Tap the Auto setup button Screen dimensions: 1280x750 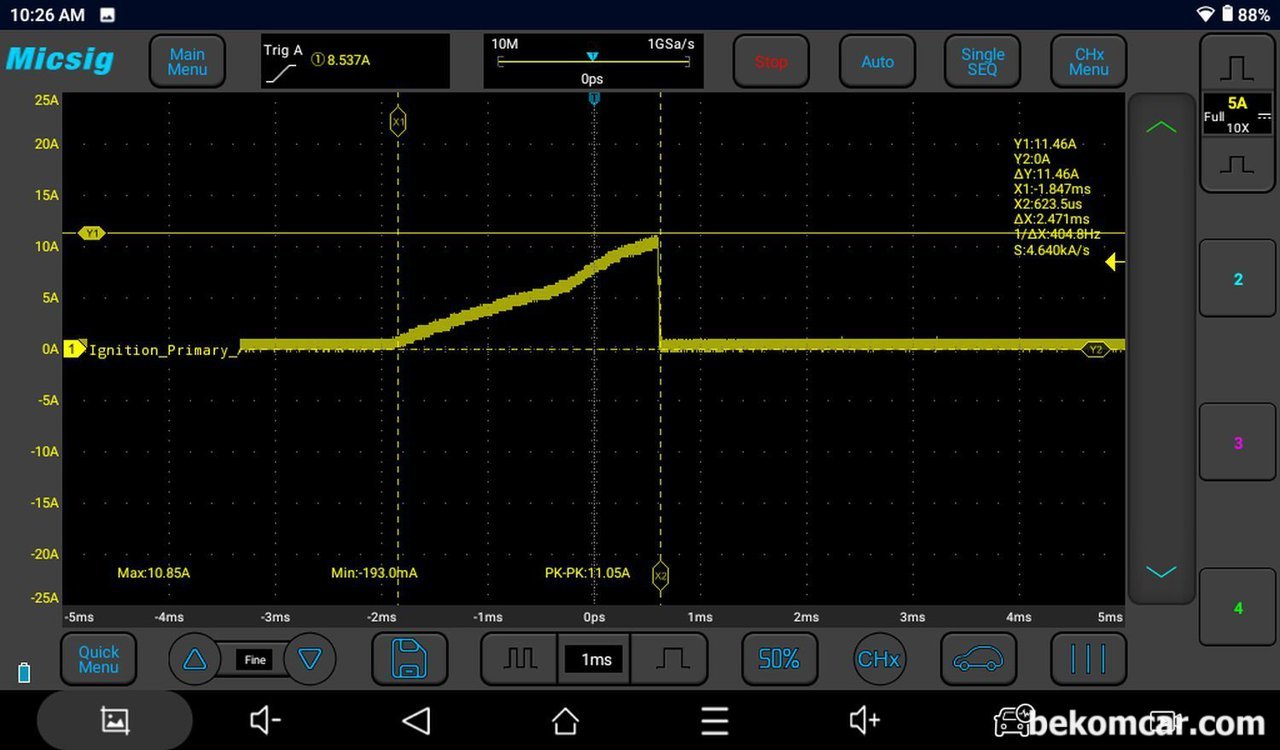pos(877,62)
